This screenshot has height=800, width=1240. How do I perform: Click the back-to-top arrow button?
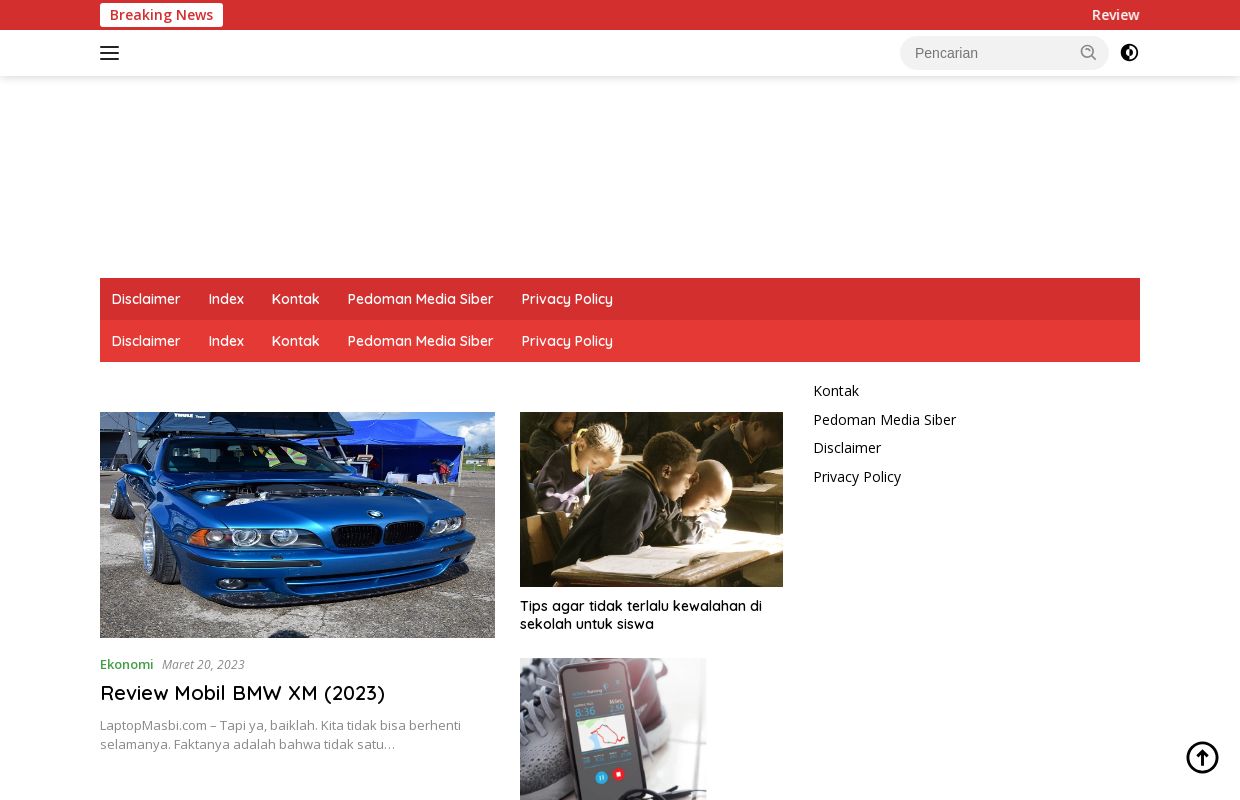click(1202, 757)
